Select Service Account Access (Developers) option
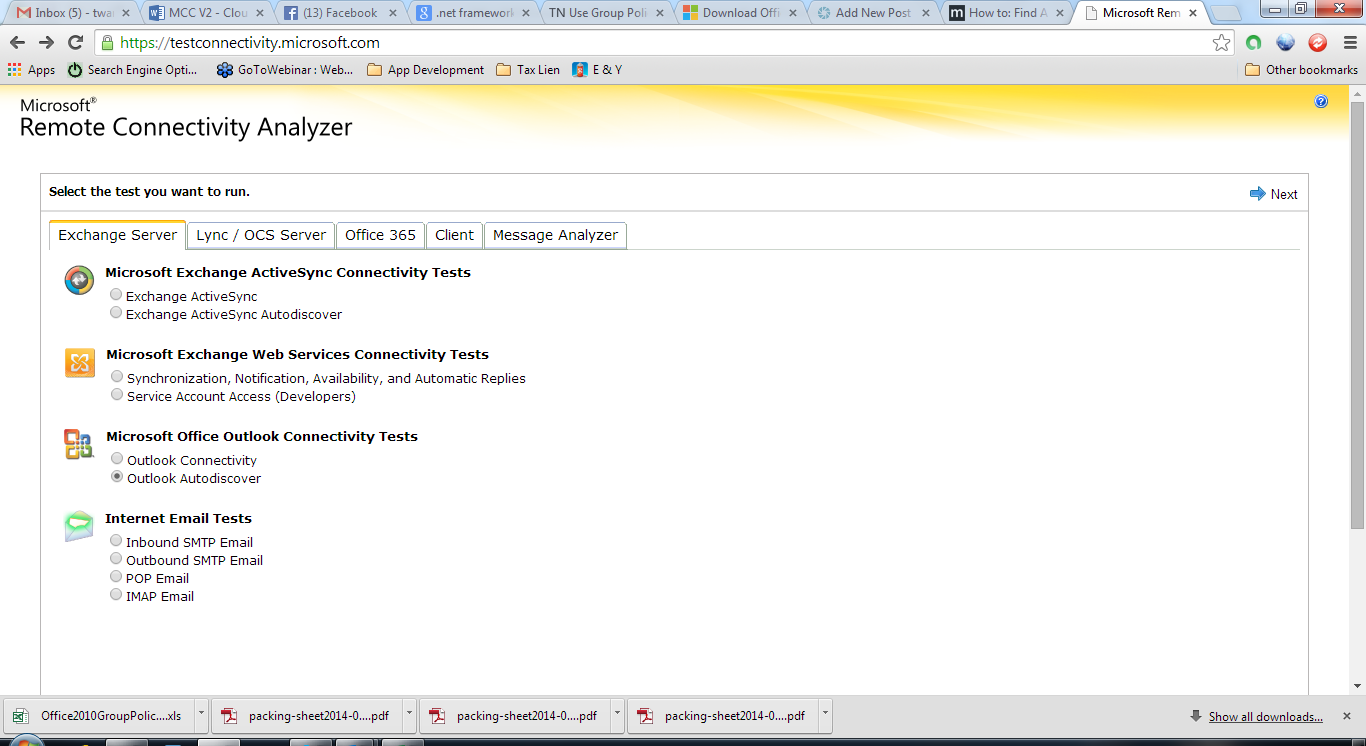This screenshot has height=746, width=1366. click(x=117, y=395)
